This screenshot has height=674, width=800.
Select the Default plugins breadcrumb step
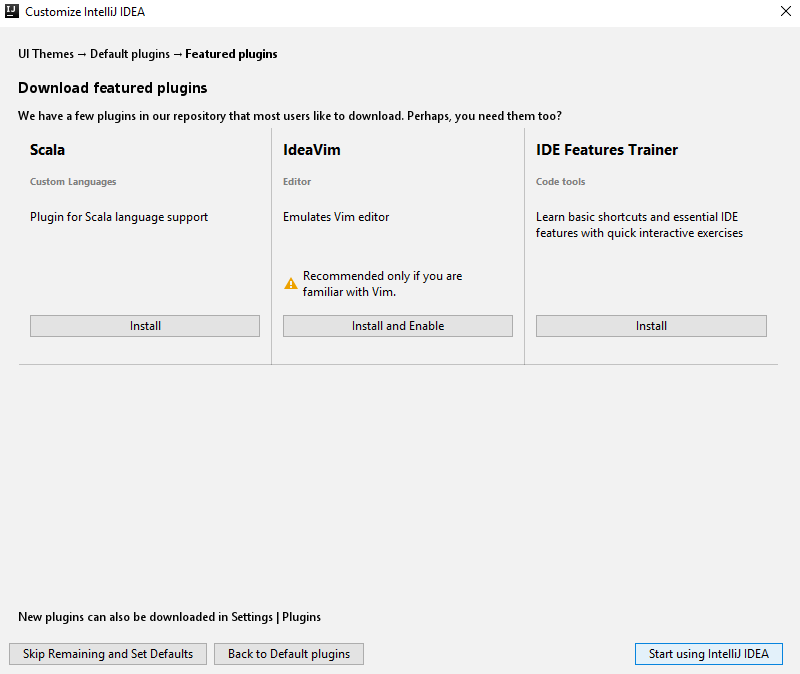[x=130, y=54]
